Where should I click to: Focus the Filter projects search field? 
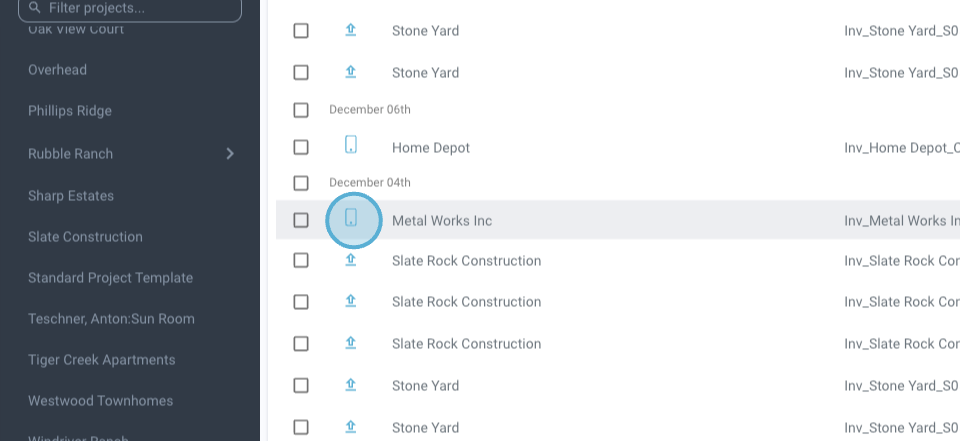[140, 8]
